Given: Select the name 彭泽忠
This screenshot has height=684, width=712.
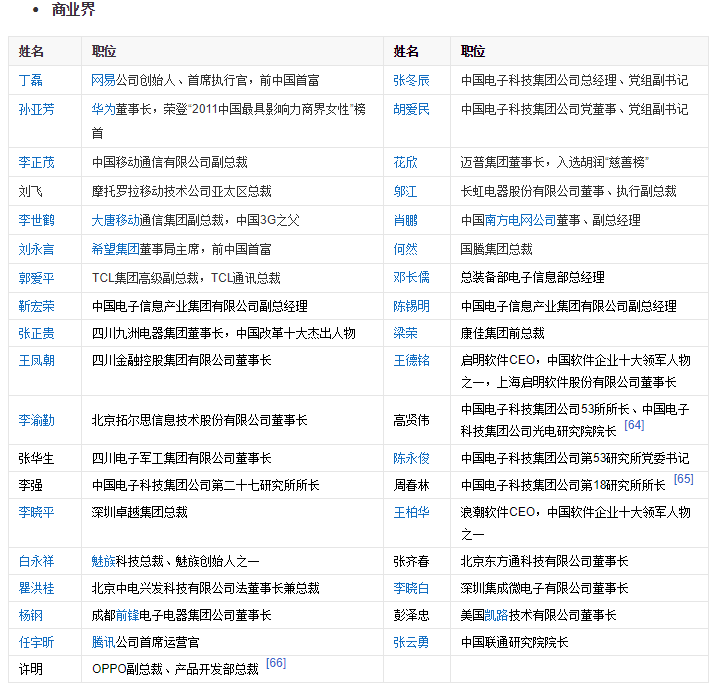Looking at the screenshot, I should click(x=411, y=615).
